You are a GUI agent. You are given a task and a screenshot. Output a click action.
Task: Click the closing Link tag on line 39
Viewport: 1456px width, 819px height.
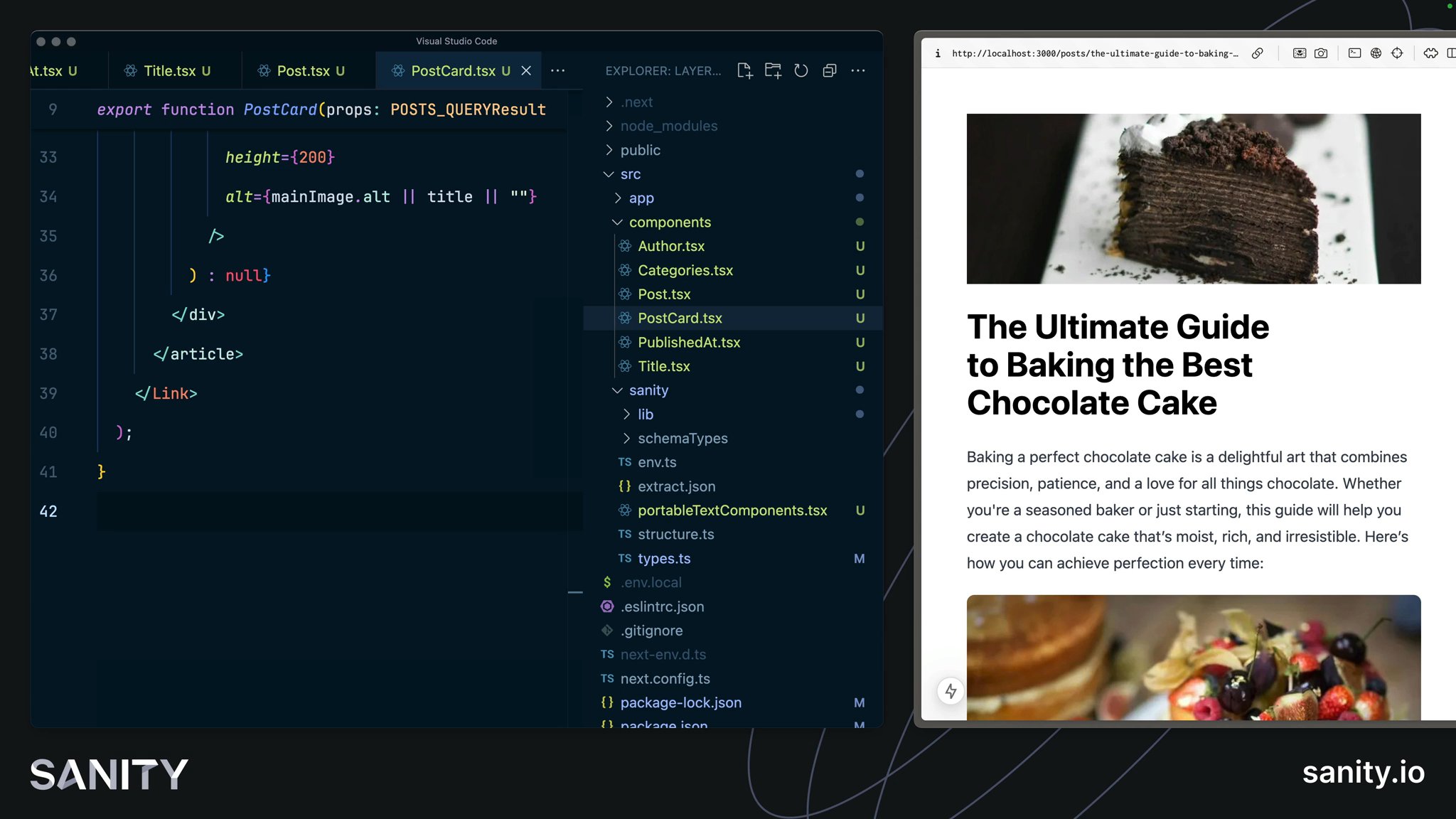point(166,393)
